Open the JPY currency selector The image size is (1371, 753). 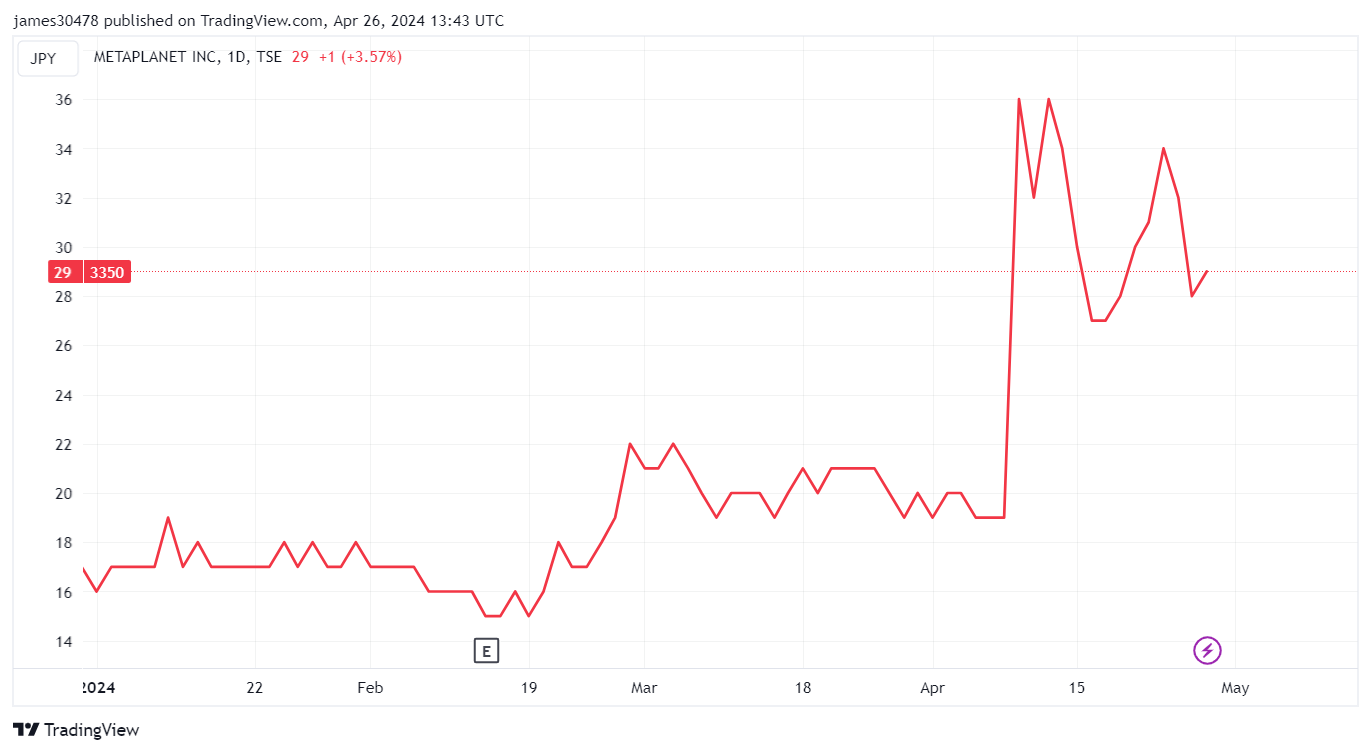tap(44, 58)
